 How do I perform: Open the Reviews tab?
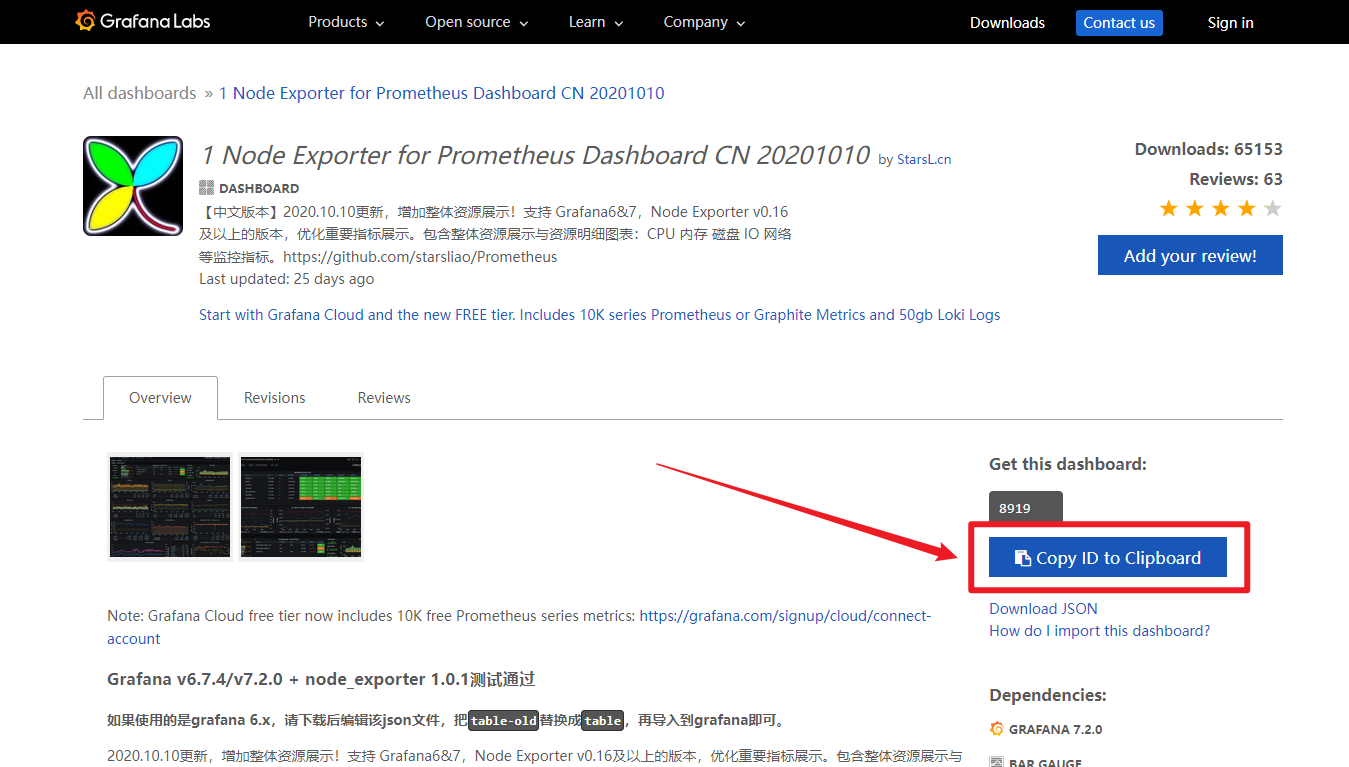(384, 397)
